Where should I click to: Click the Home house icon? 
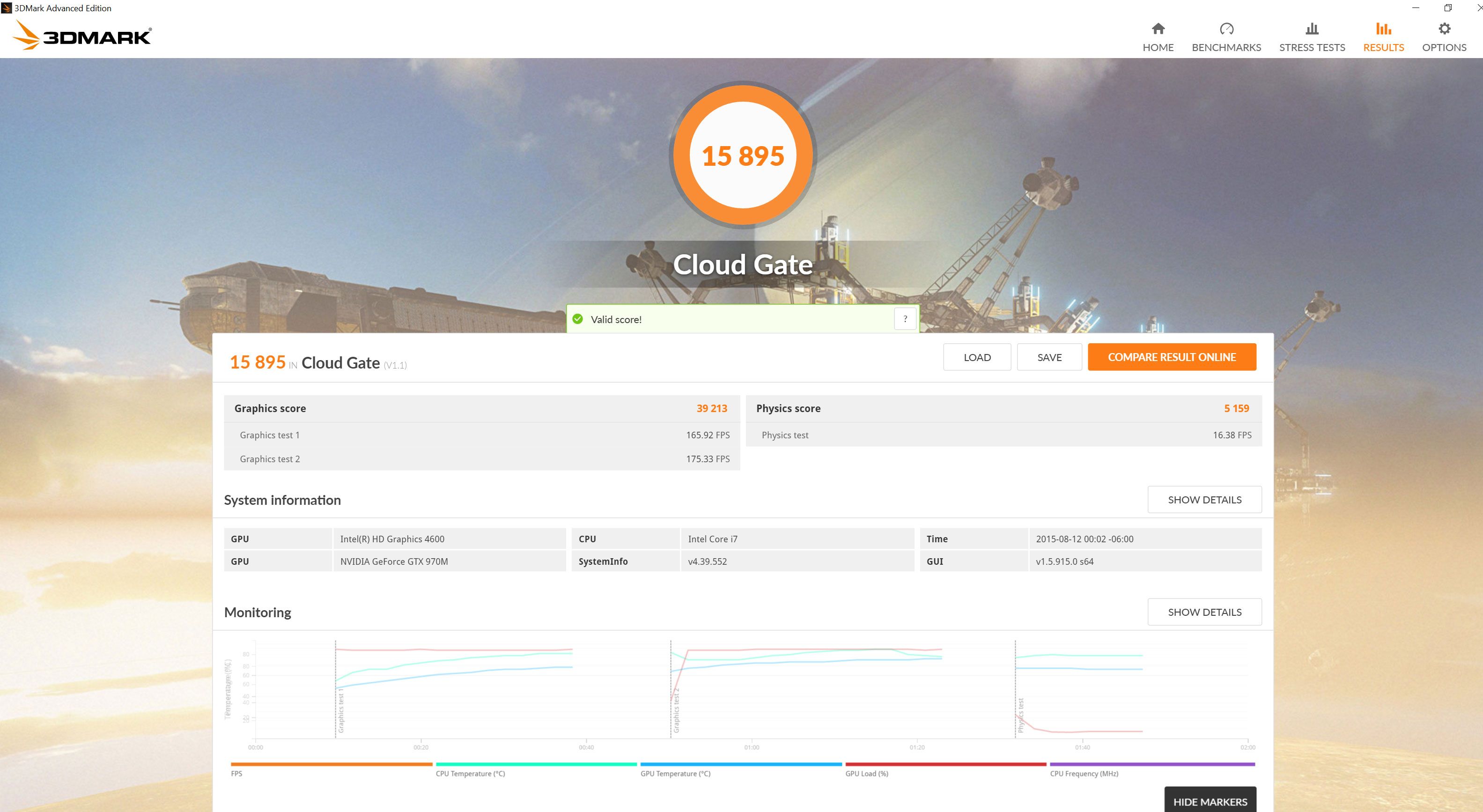1158,28
